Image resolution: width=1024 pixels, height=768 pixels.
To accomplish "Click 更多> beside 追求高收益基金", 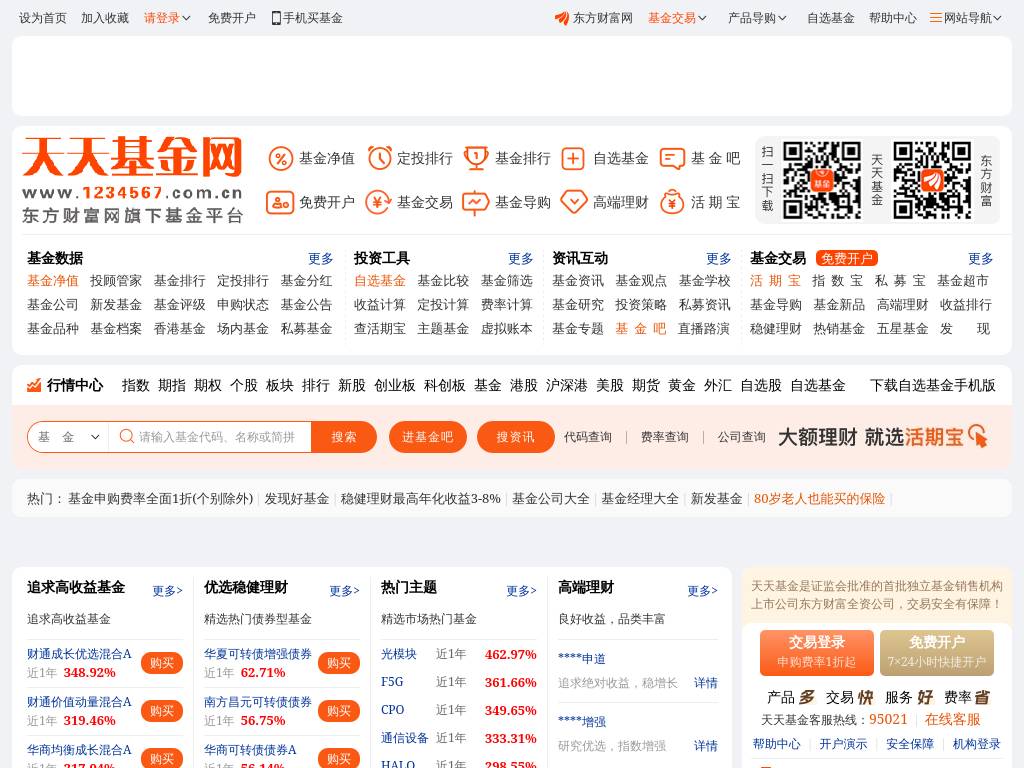I will (x=167, y=590).
